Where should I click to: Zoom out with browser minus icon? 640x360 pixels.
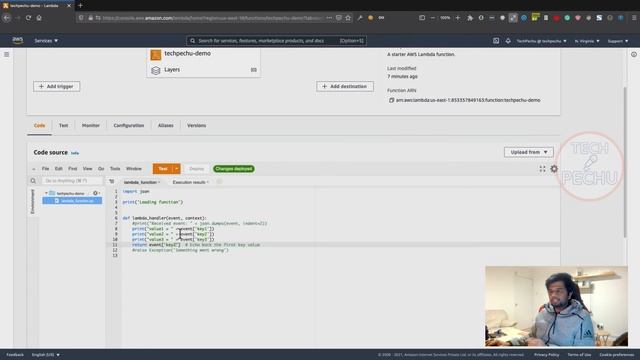coord(433,18)
